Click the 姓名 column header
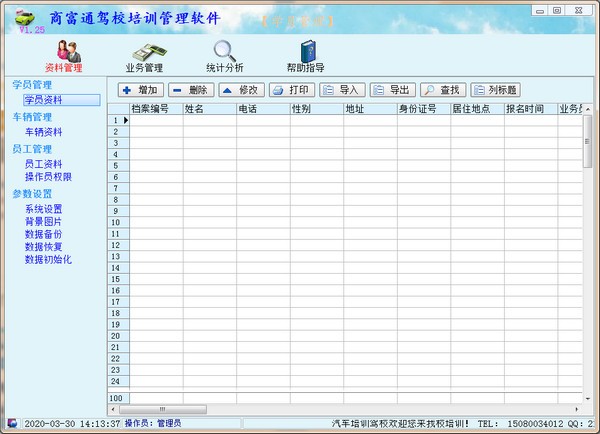 click(x=209, y=109)
